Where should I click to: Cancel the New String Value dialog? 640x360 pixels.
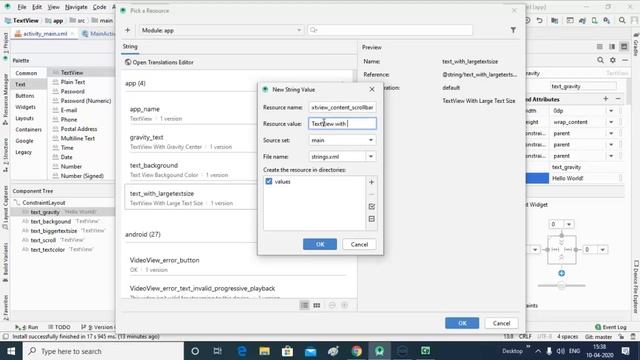359,244
